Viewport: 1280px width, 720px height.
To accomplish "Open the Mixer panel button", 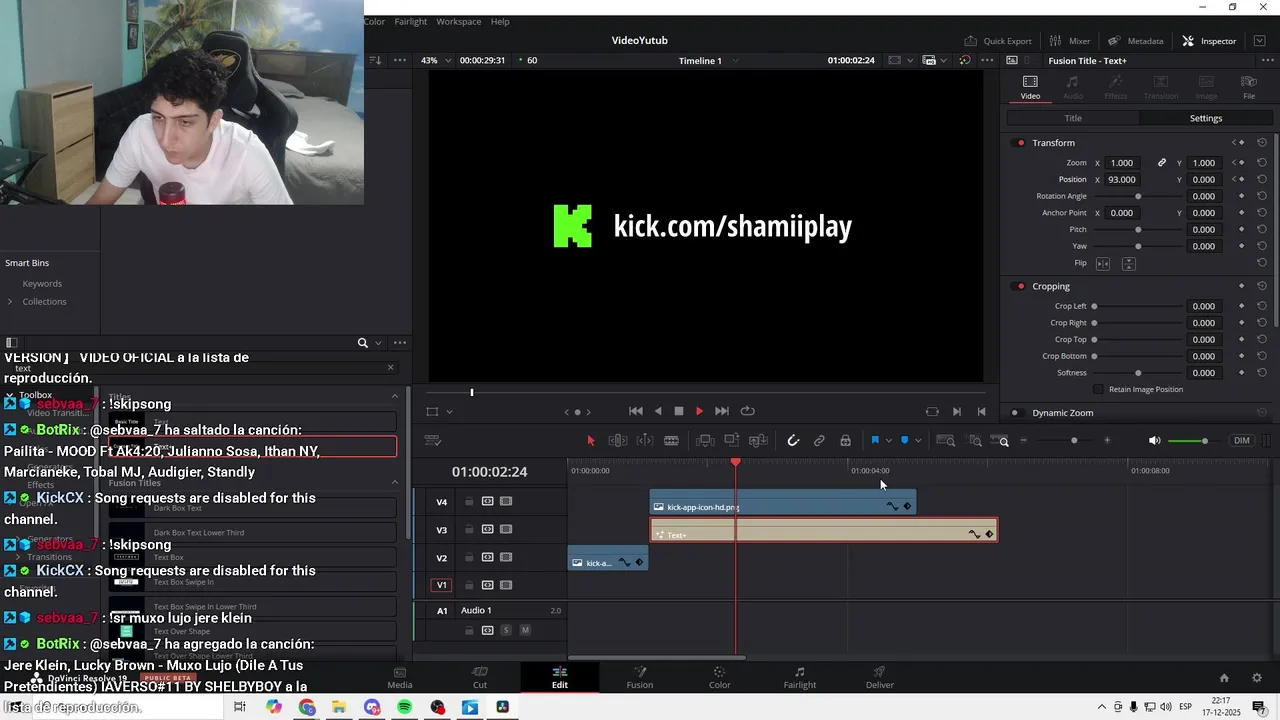I will pos(1070,41).
